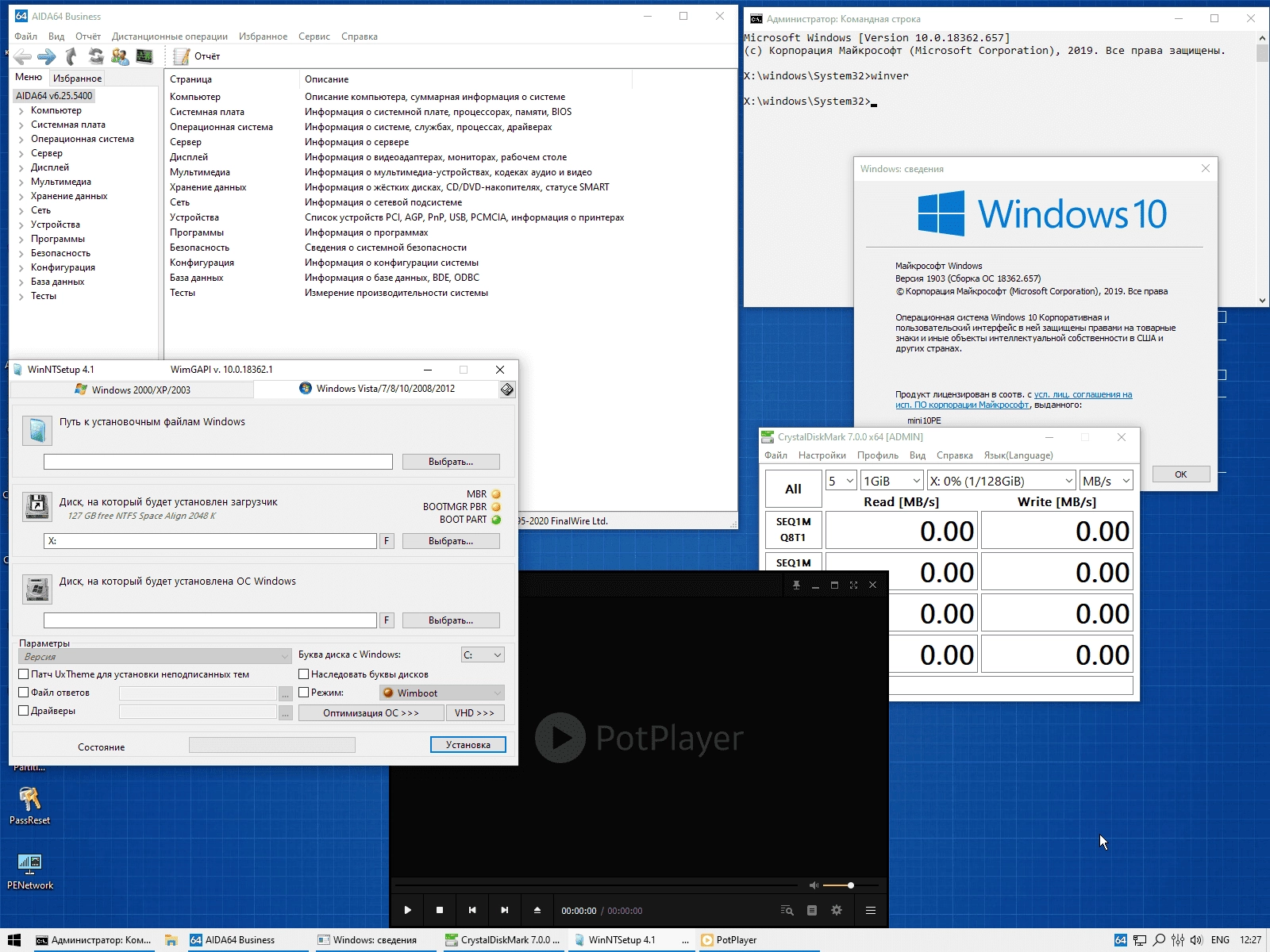Enable Файл ответов checkbox
1270x952 pixels.
point(24,693)
